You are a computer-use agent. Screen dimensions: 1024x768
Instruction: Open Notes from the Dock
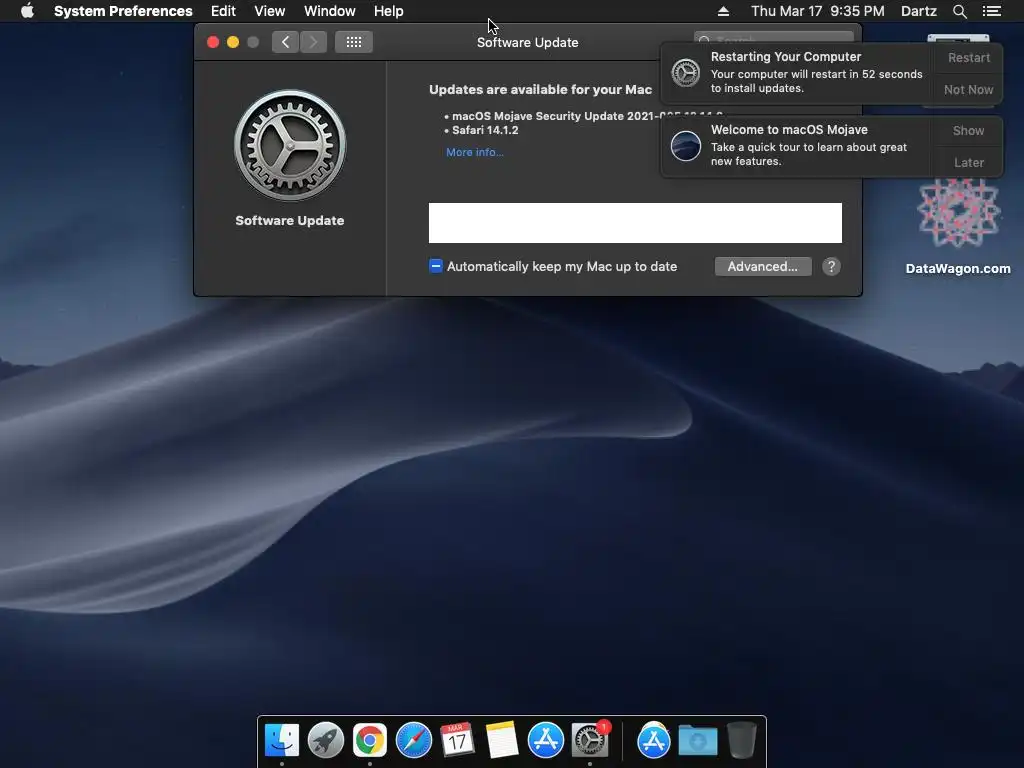(502, 741)
